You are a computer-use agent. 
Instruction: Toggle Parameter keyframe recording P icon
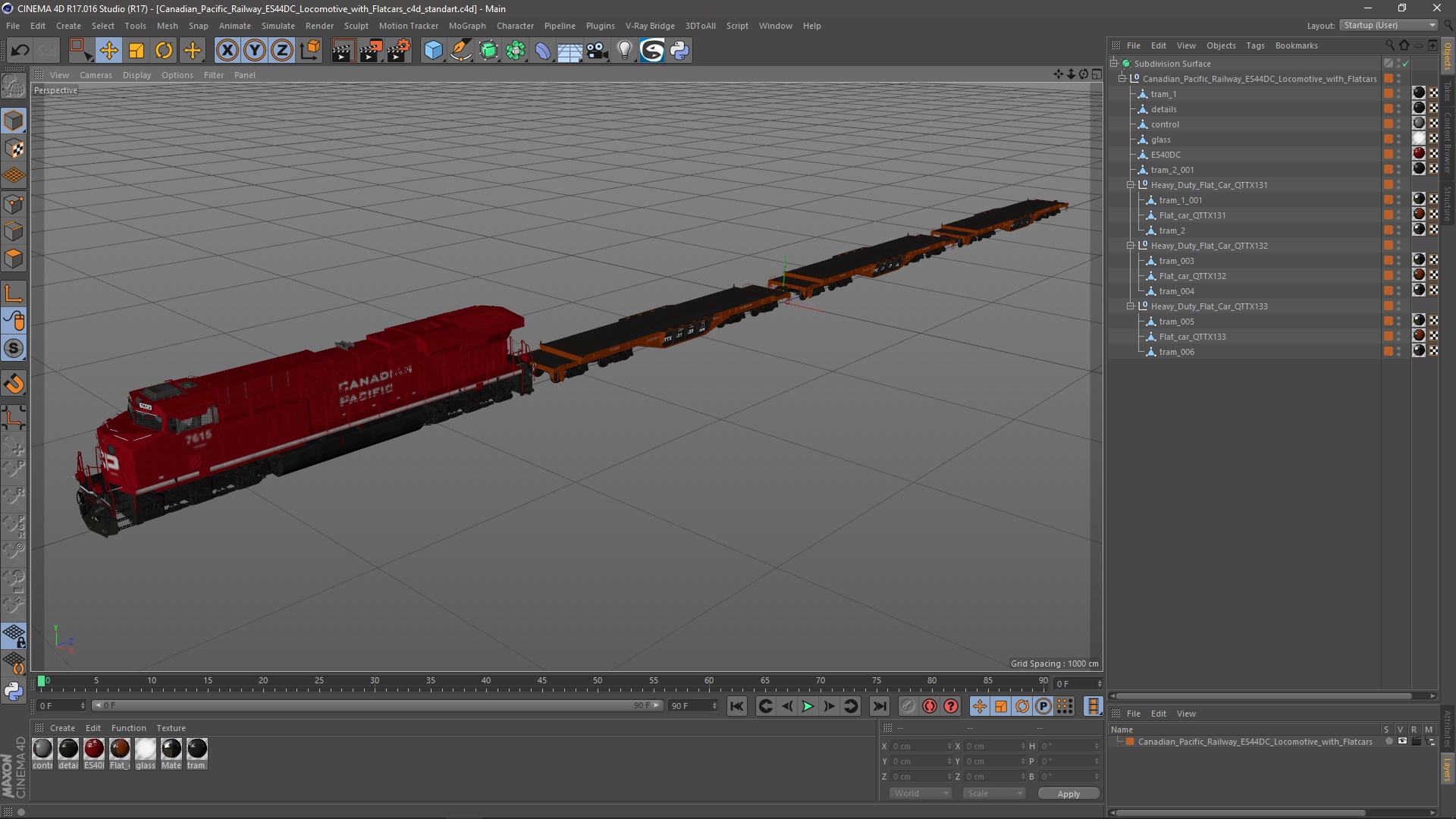tap(1043, 706)
